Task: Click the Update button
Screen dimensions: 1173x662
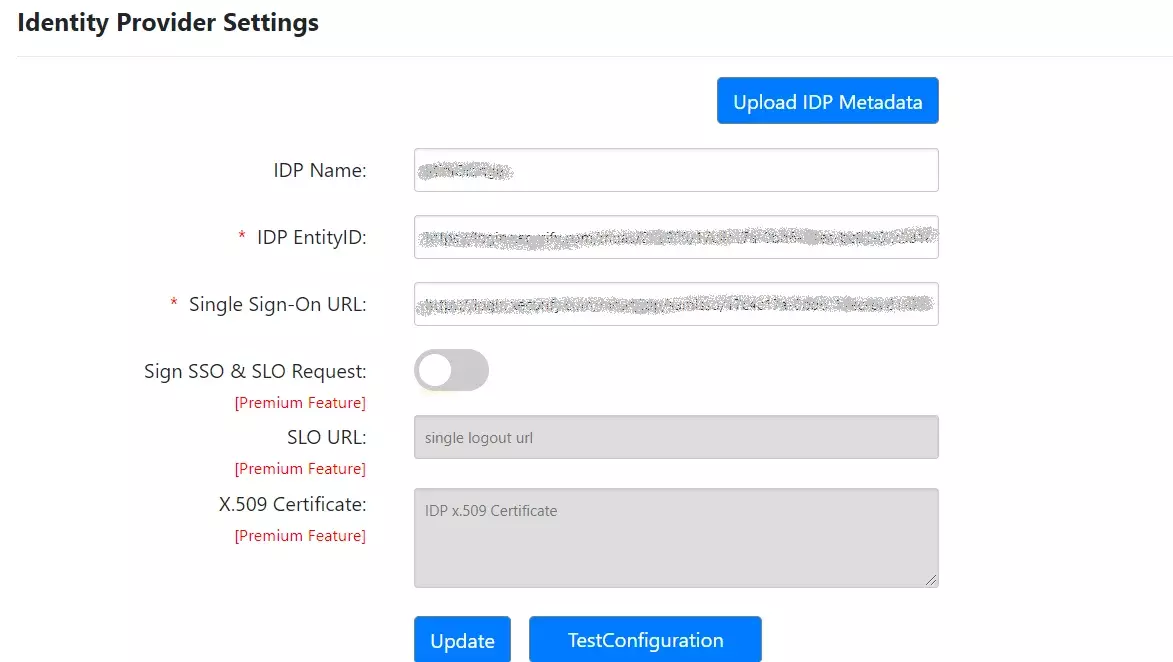Action: 462,640
